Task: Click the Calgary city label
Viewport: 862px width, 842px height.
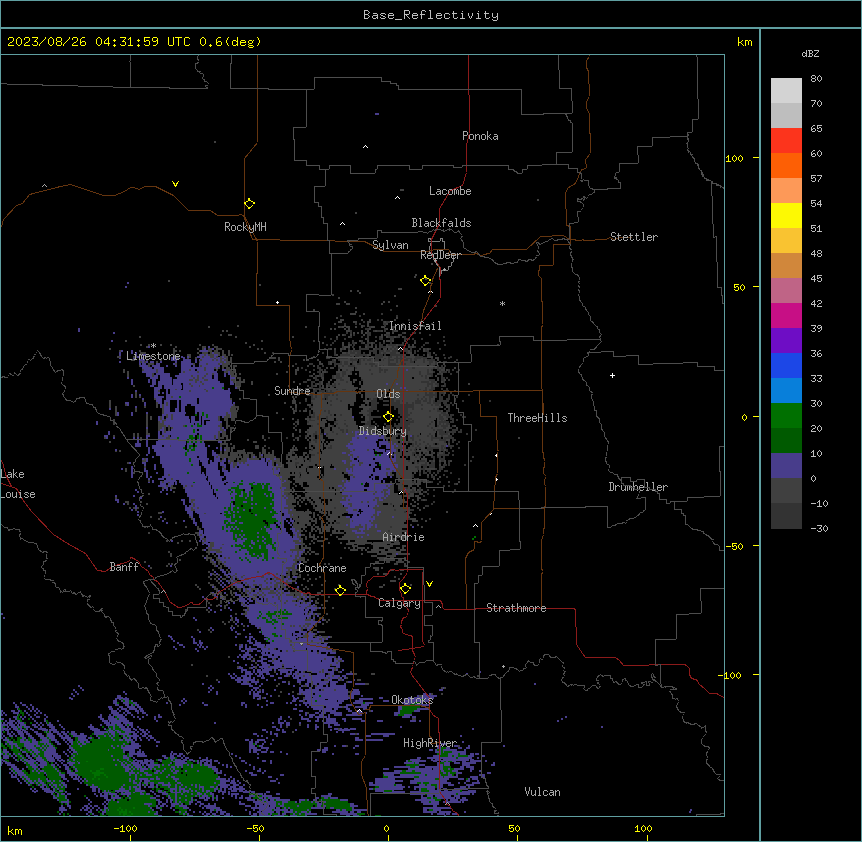Action: click(x=399, y=603)
